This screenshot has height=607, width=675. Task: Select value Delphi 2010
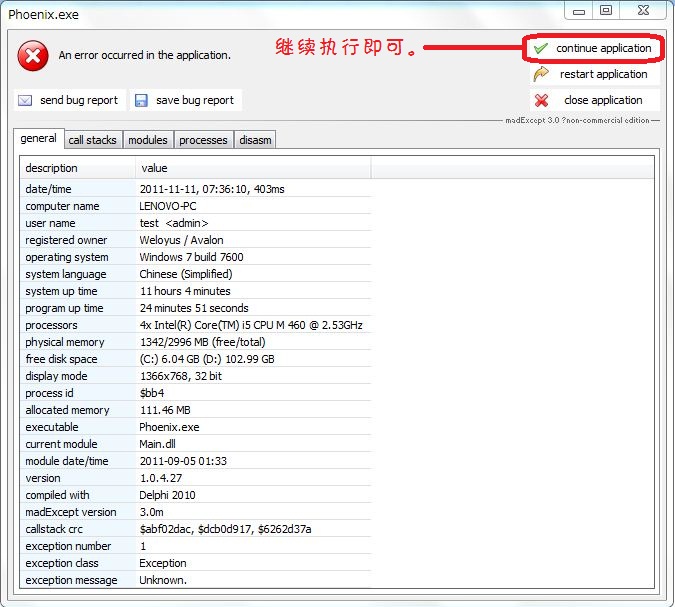click(x=167, y=495)
